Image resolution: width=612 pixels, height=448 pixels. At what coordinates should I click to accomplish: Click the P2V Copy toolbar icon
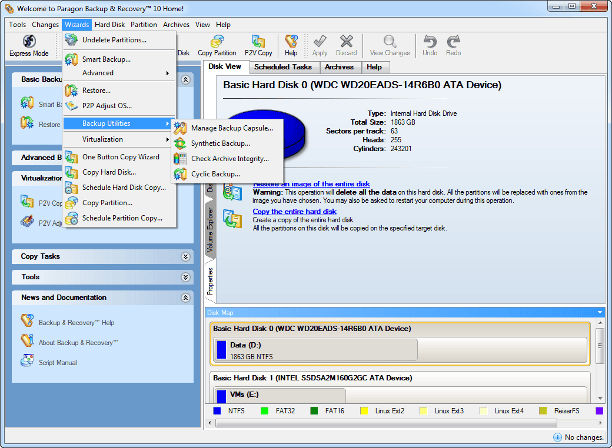click(258, 41)
